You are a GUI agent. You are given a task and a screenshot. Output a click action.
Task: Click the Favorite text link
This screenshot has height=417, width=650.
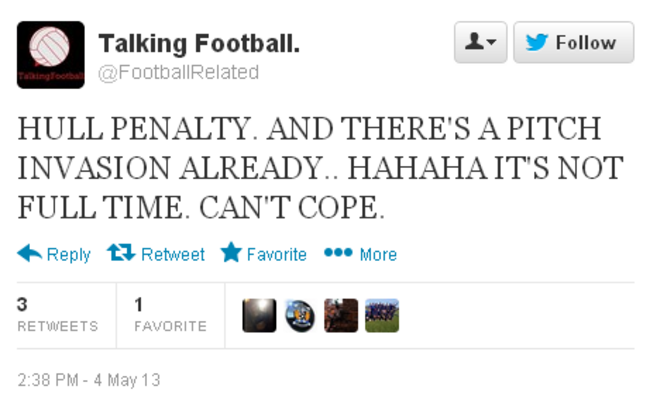[x=276, y=255]
